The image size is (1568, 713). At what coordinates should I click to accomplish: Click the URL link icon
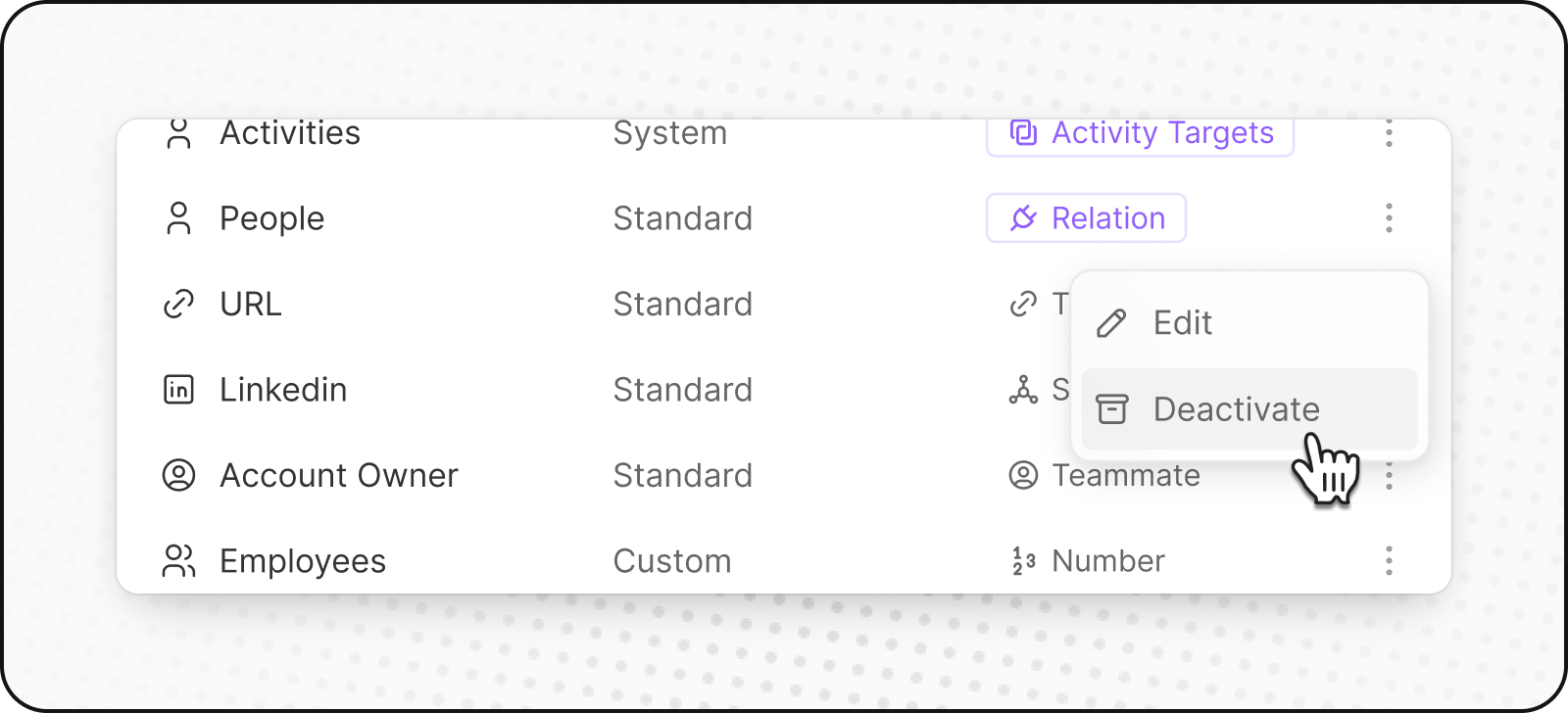point(178,305)
